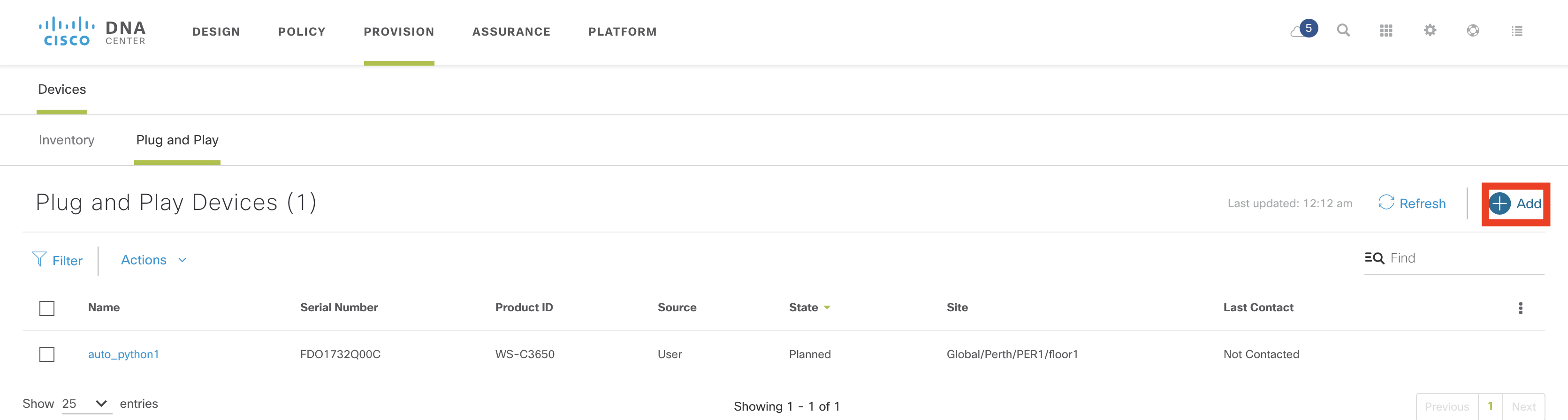This screenshot has width=1568, height=420.
Task: Switch to the Inventory tab
Action: [x=66, y=141]
